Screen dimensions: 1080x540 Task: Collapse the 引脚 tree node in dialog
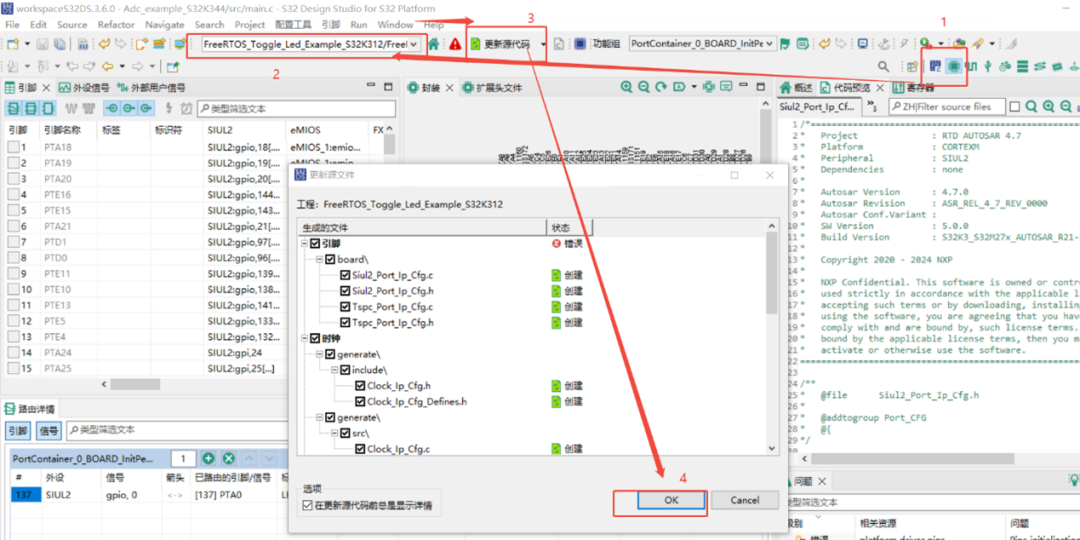click(x=304, y=244)
